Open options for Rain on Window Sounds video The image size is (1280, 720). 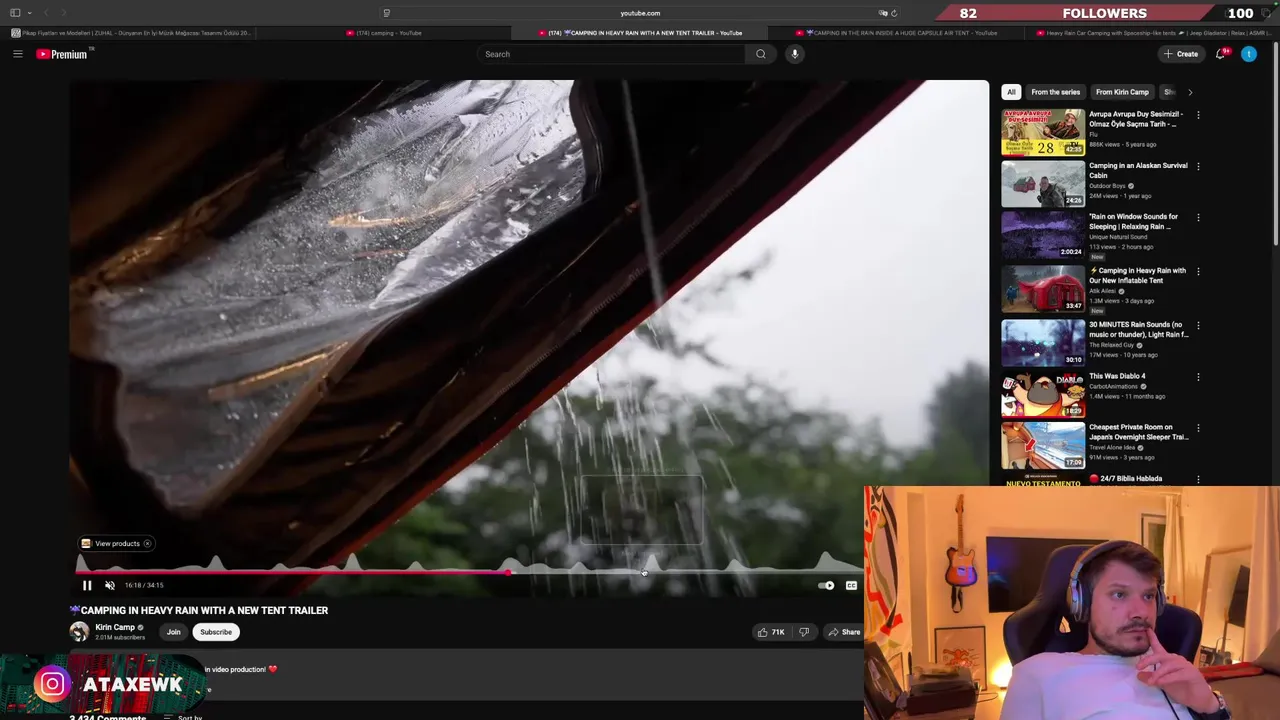[1198, 218]
